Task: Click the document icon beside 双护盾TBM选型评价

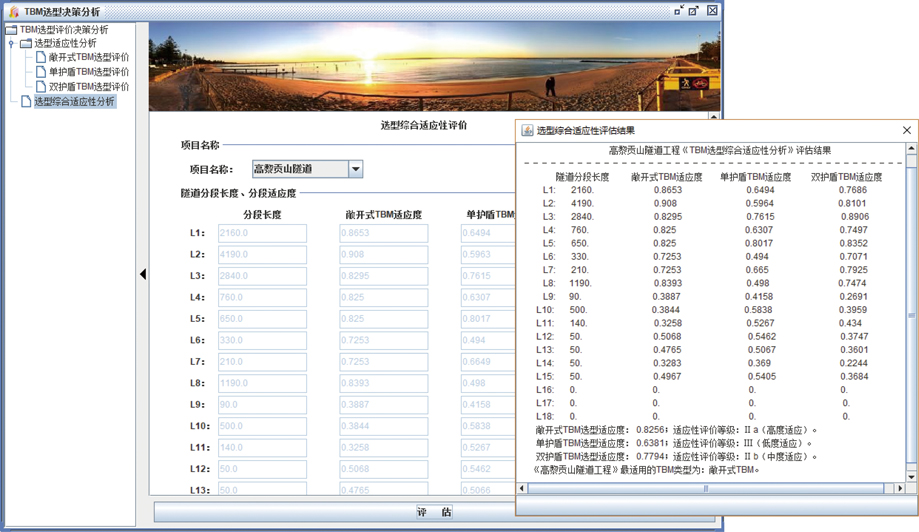Action: 41,87
